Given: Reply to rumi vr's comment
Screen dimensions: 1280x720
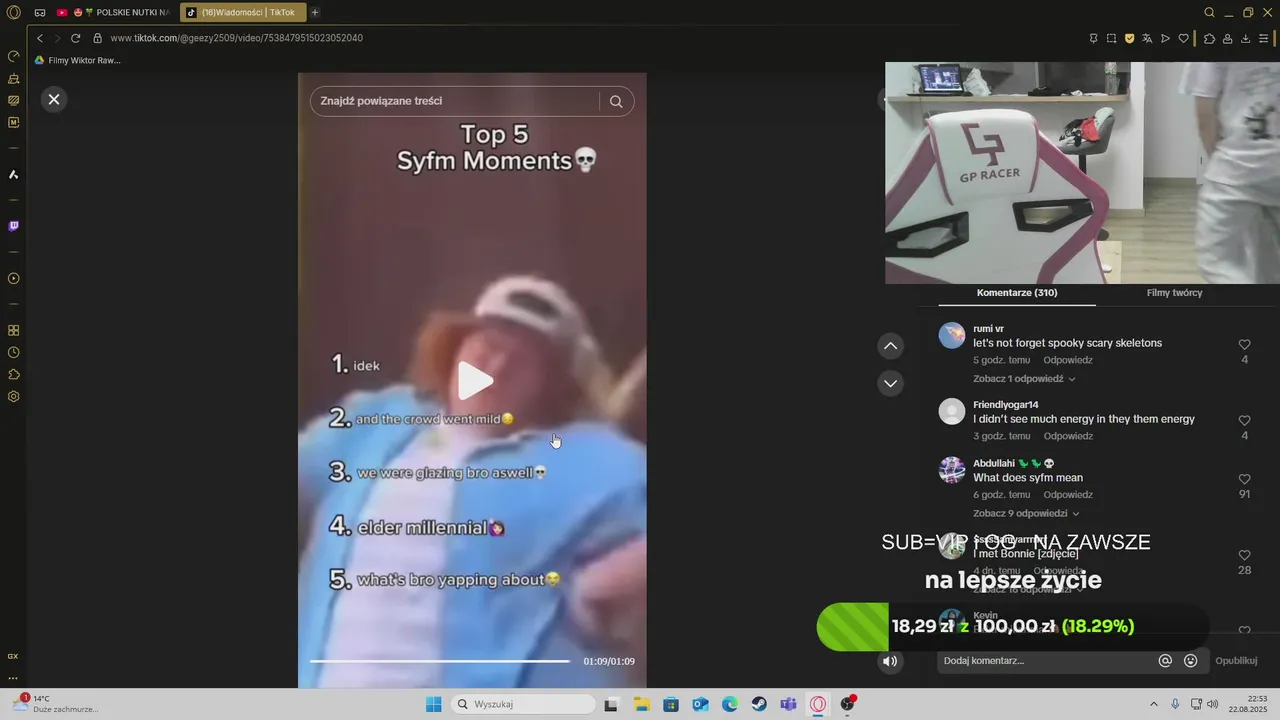Looking at the screenshot, I should (x=1068, y=360).
